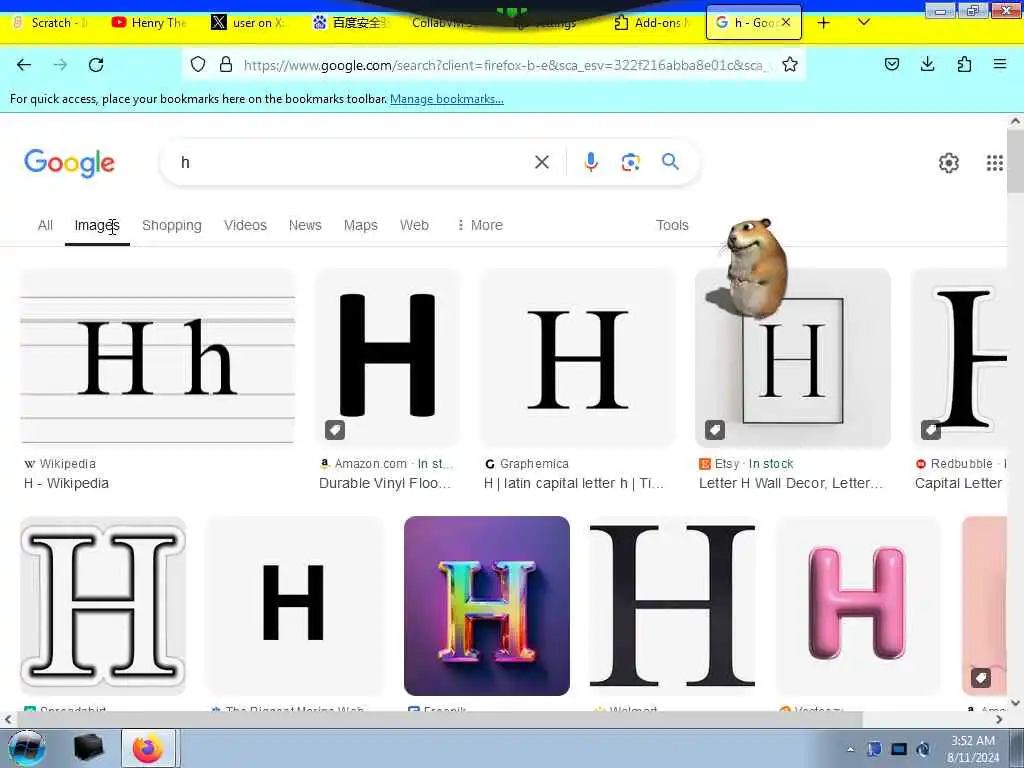1024x768 pixels.
Task: Click the horizontal page scrollbar thumb
Action: 440,719
